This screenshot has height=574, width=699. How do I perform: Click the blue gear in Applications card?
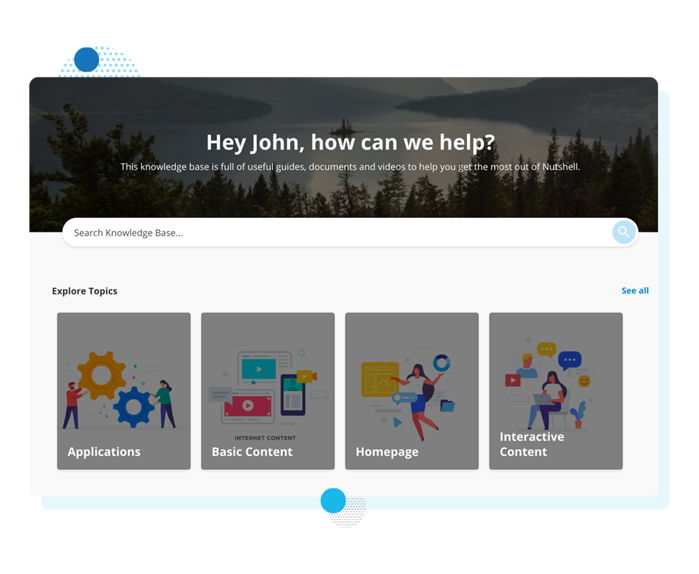tap(133, 406)
